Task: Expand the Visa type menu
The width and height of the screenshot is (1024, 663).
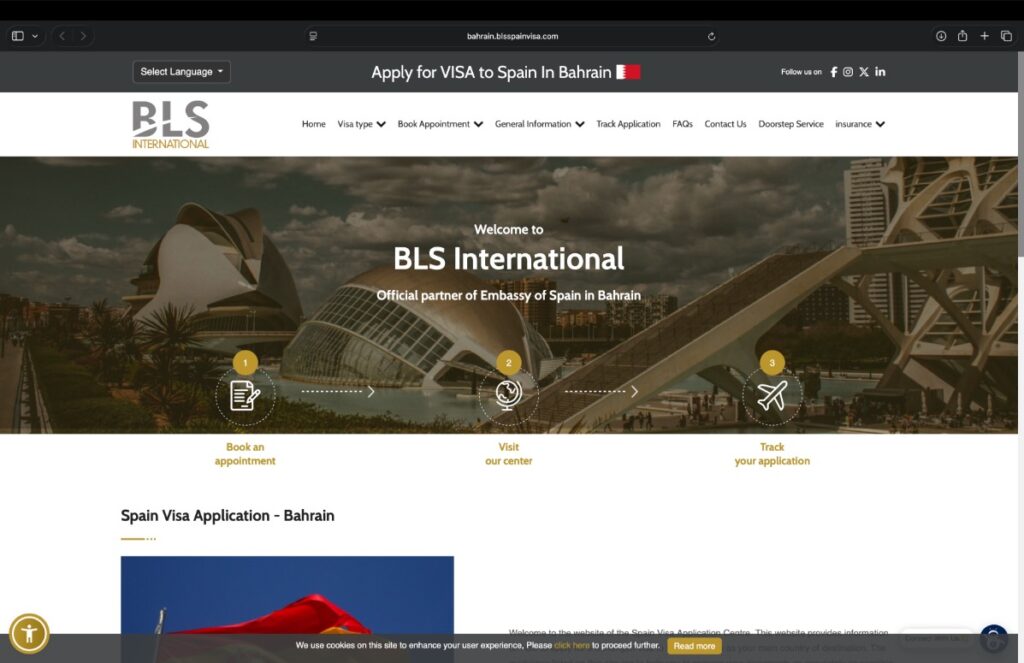Action: point(361,124)
